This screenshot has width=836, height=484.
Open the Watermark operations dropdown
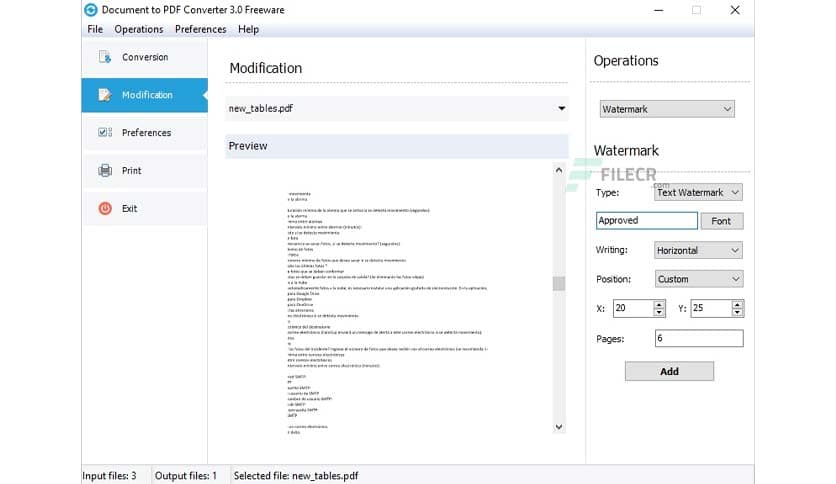pos(667,109)
